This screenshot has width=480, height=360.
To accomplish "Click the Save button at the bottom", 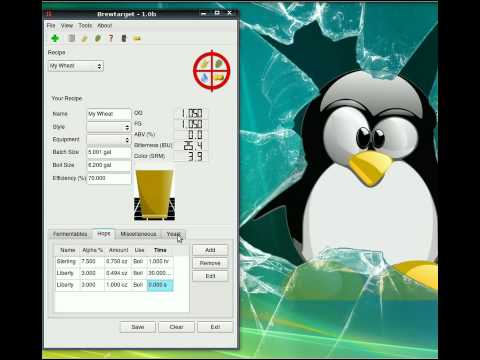I will click(138, 327).
